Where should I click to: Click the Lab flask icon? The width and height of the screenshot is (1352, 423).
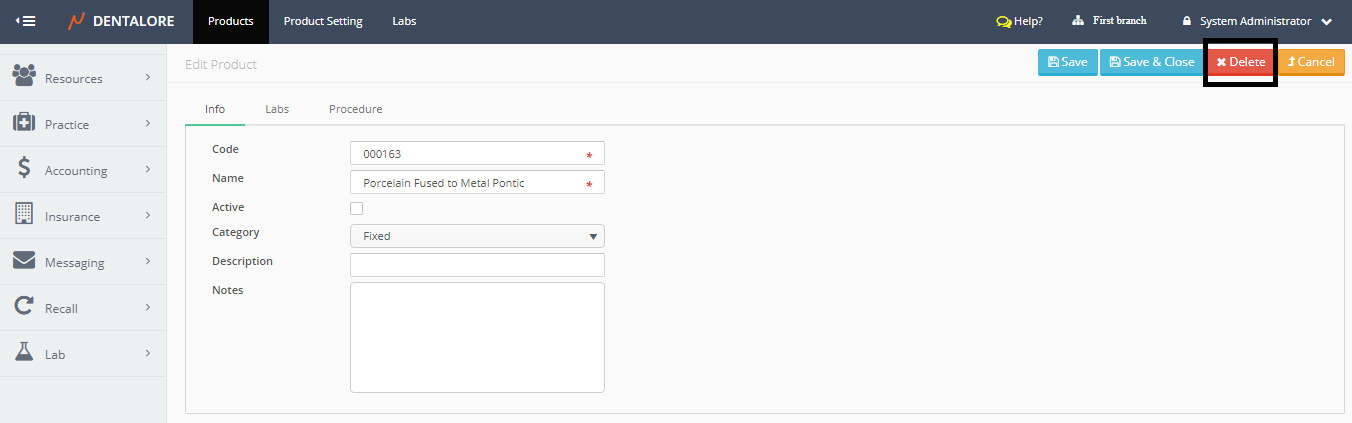pyautogui.click(x=24, y=353)
